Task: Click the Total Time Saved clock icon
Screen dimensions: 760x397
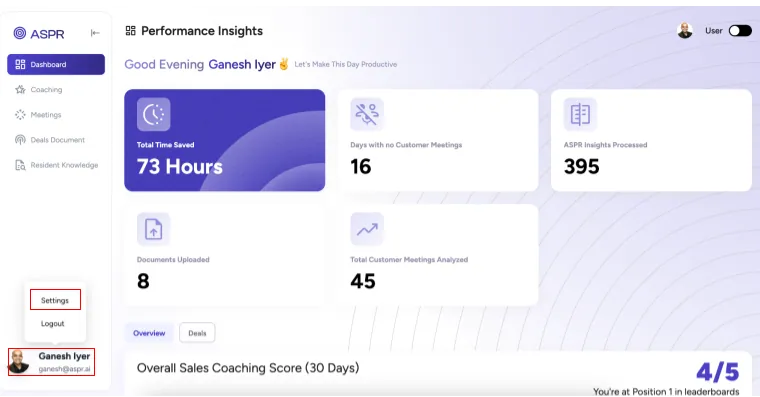Action: click(x=154, y=114)
